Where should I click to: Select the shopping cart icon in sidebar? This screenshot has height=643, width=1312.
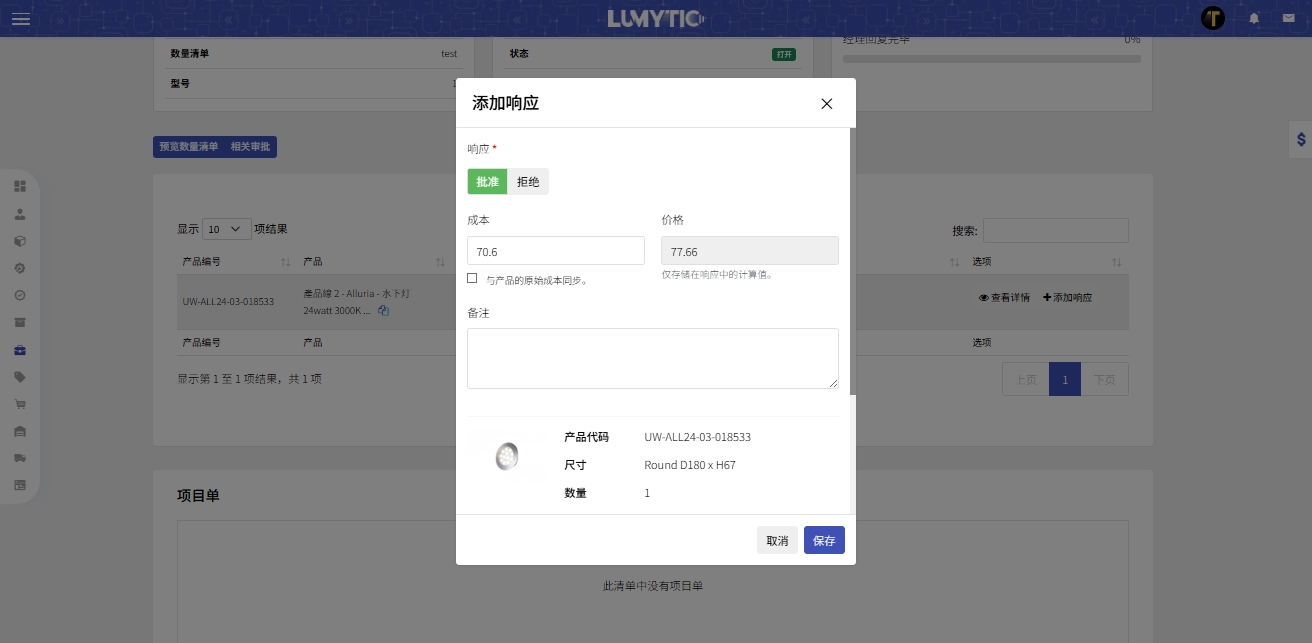point(20,404)
